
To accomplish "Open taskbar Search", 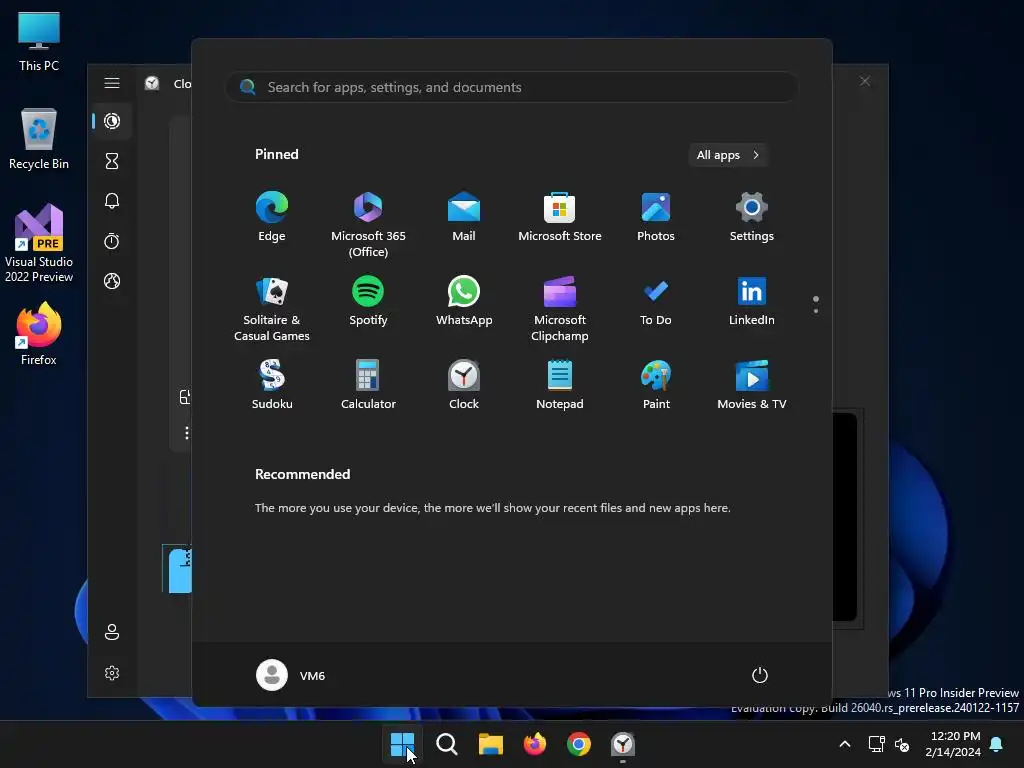I will pyautogui.click(x=447, y=744).
